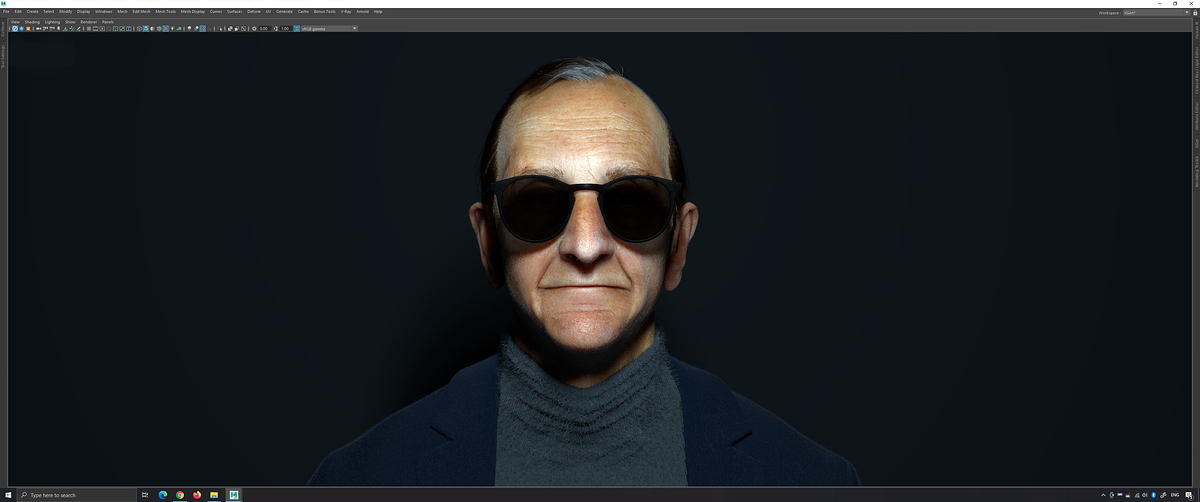Viewport: 1200px width, 502px height.
Task: Open the Display menu
Action: pyautogui.click(x=83, y=11)
